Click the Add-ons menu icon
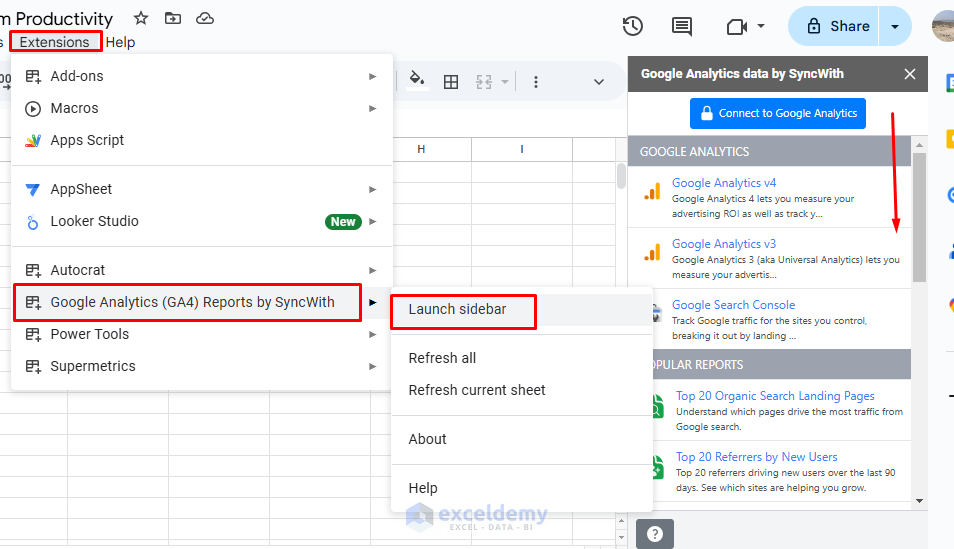Viewport: 954px width, 549px height. coord(33,77)
